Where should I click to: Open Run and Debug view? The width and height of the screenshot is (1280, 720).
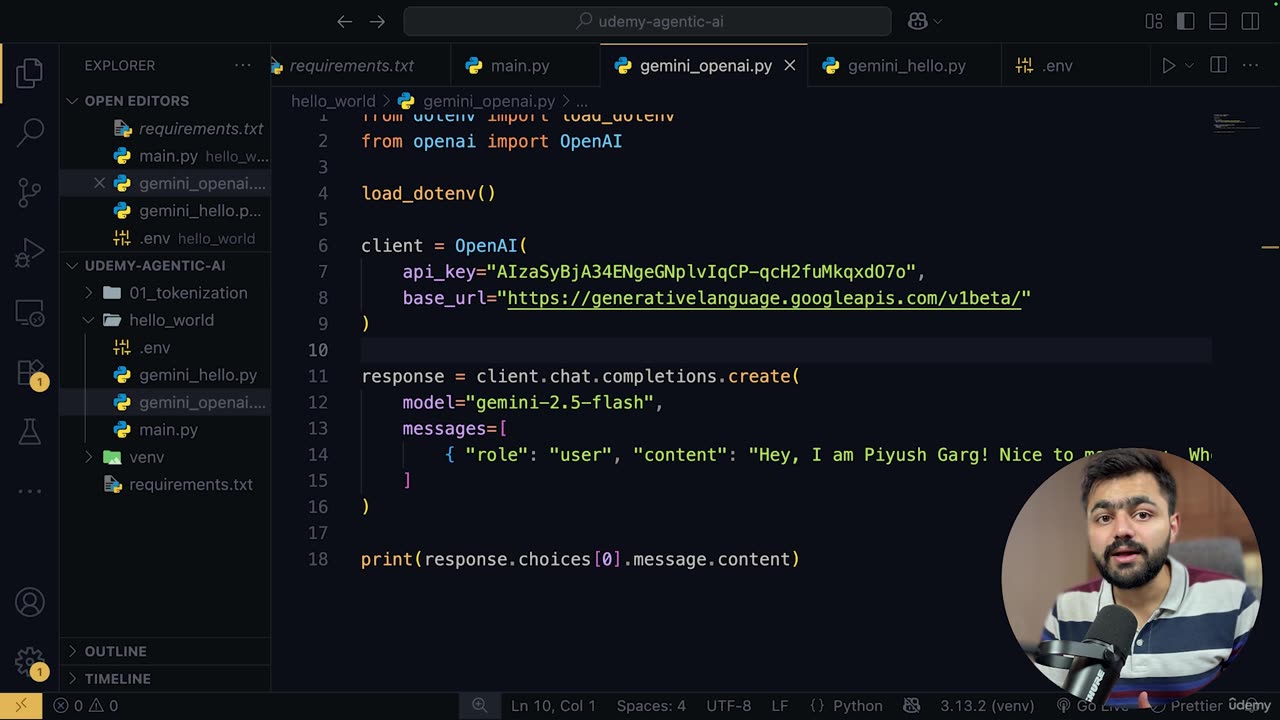[30, 252]
